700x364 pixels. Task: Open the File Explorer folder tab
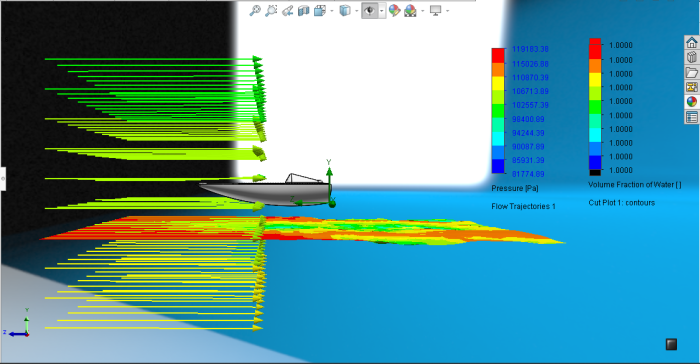(692, 72)
